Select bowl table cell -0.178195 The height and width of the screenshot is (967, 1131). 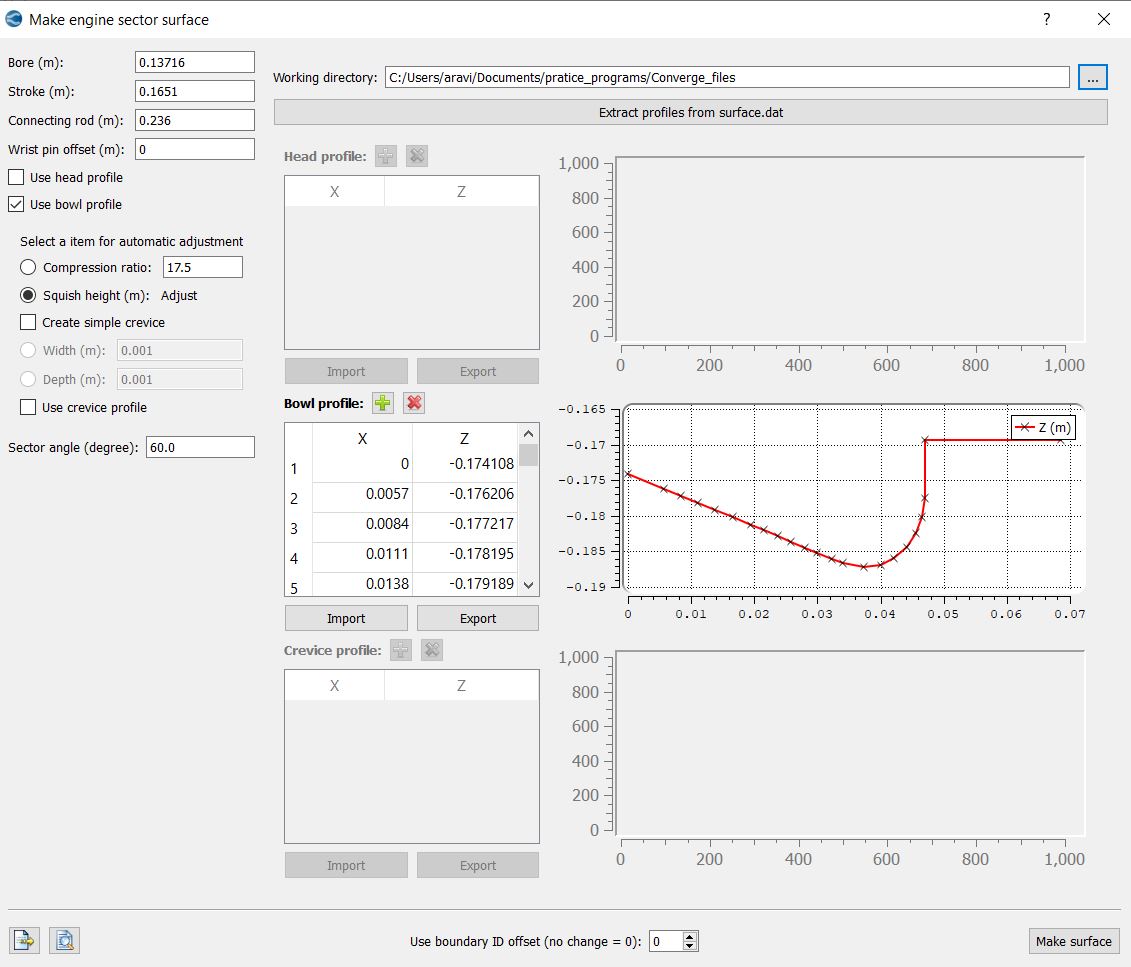[465, 555]
